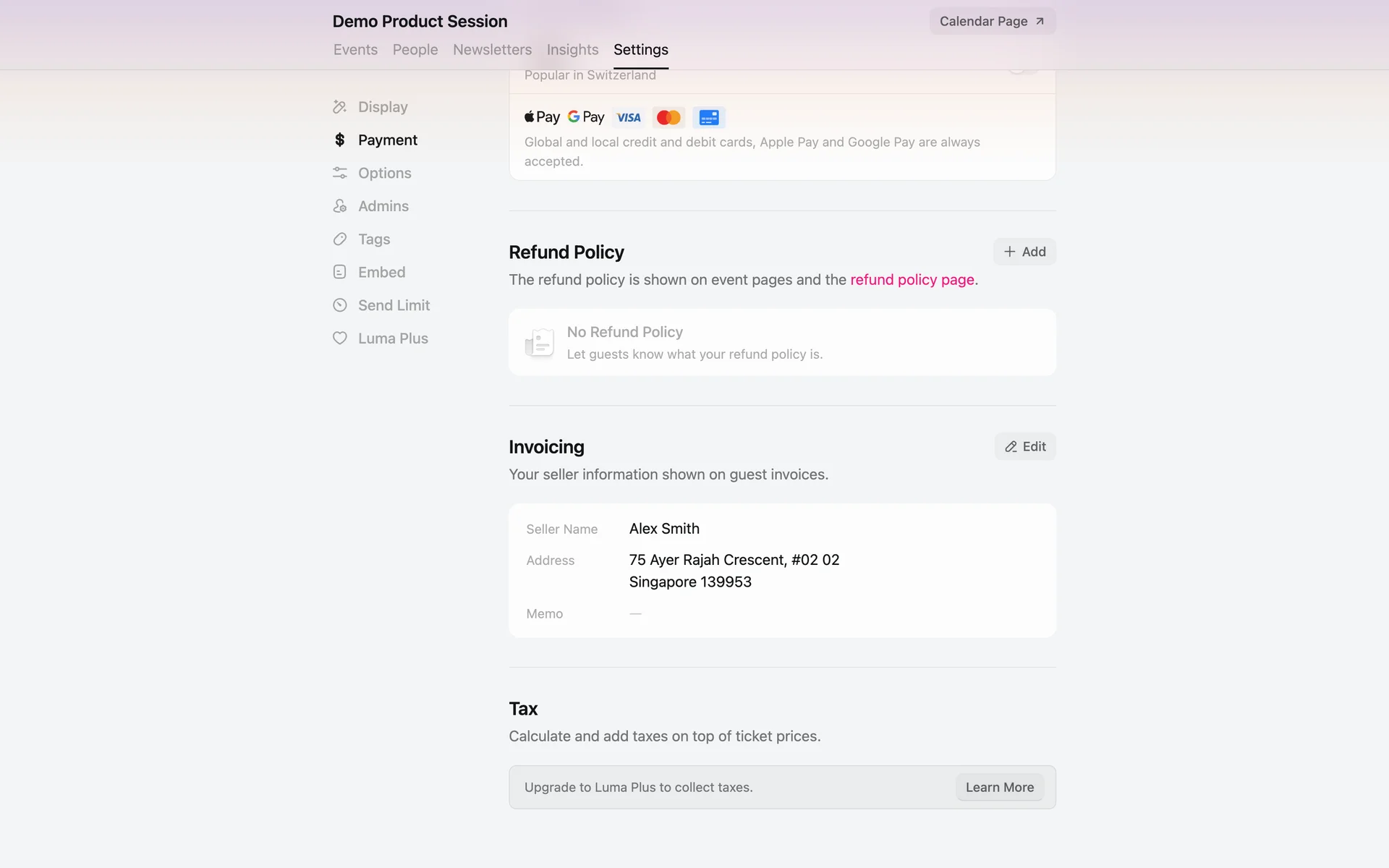This screenshot has height=868, width=1389.
Task: Click the Payment dollar sign icon
Action: (340, 140)
